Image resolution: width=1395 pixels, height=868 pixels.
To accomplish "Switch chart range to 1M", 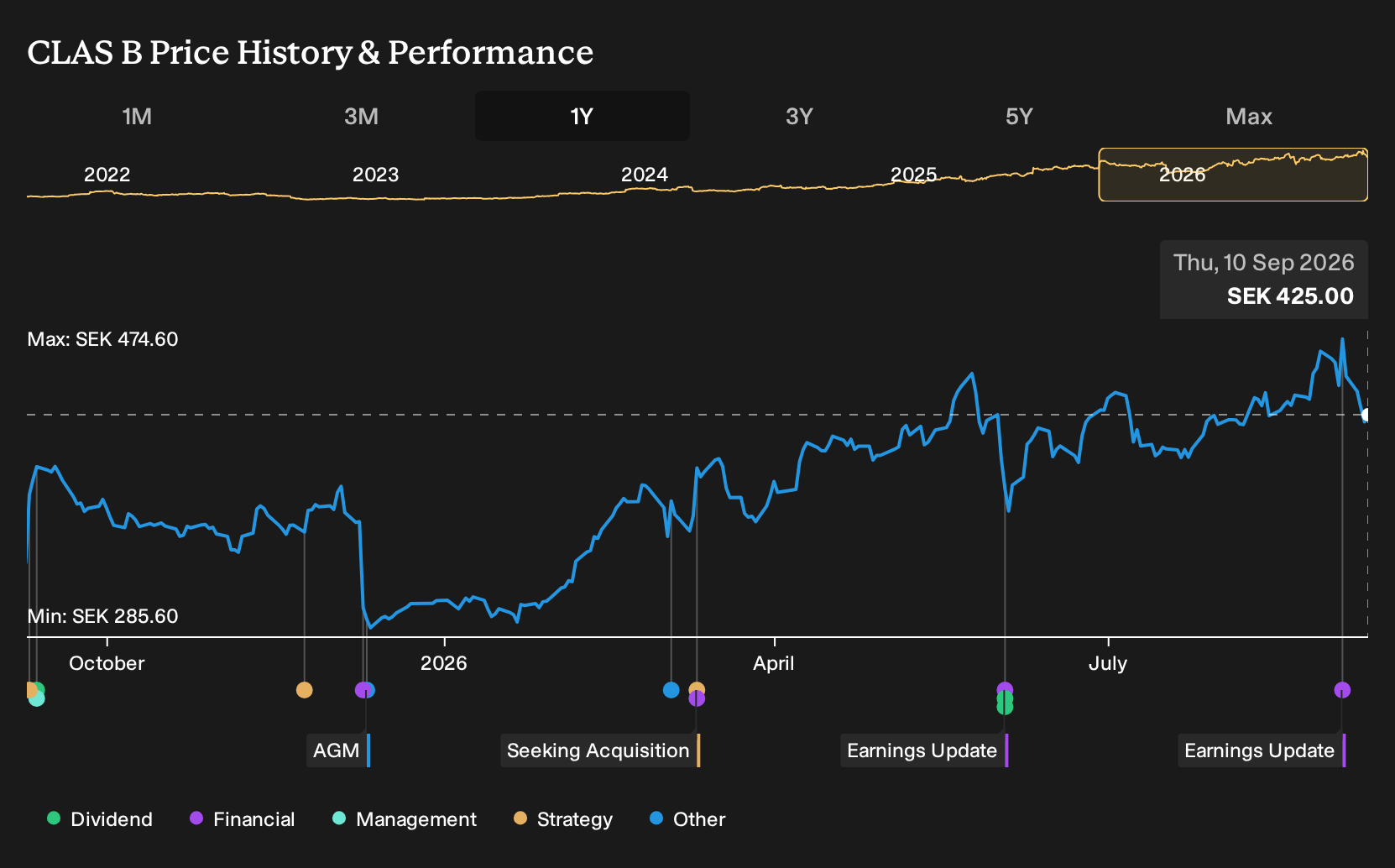I will pos(137,116).
